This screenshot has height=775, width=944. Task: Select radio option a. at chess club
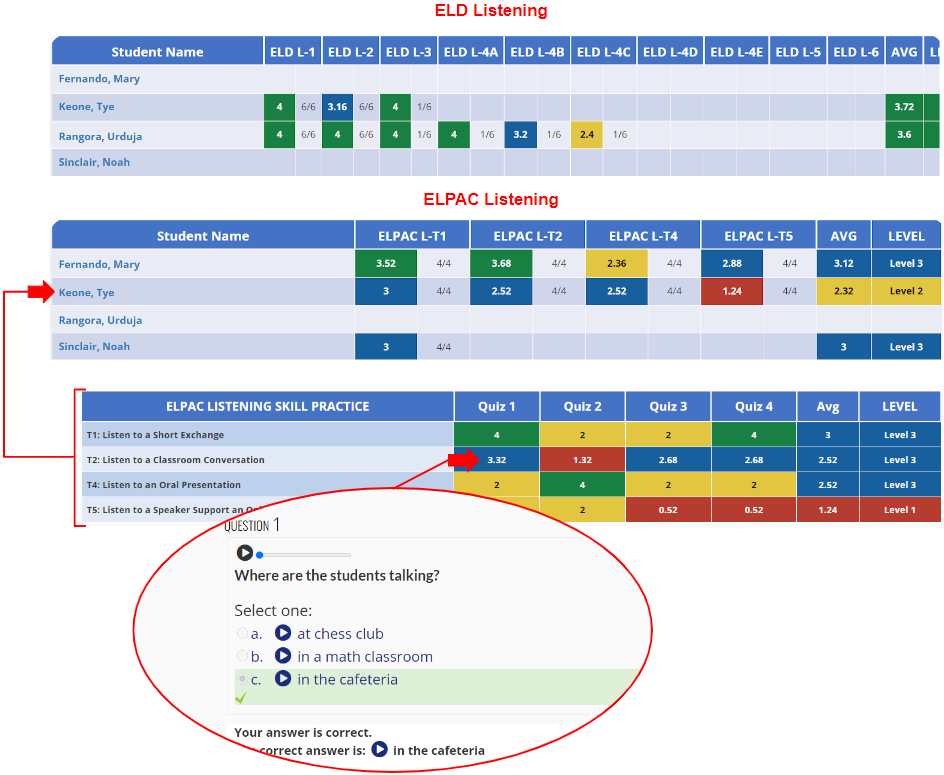click(x=242, y=633)
